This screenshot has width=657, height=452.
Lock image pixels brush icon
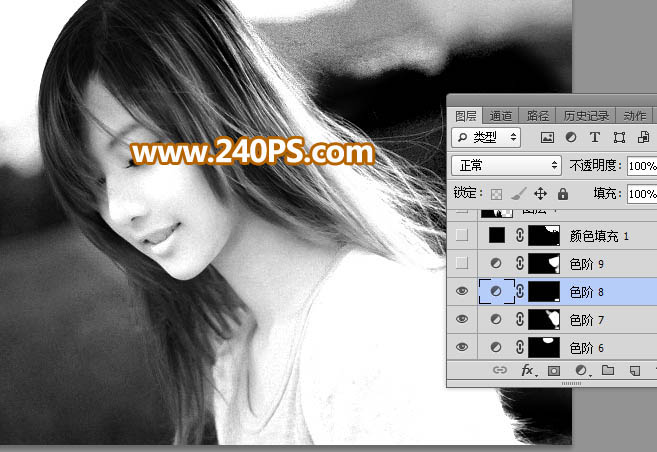click(519, 194)
